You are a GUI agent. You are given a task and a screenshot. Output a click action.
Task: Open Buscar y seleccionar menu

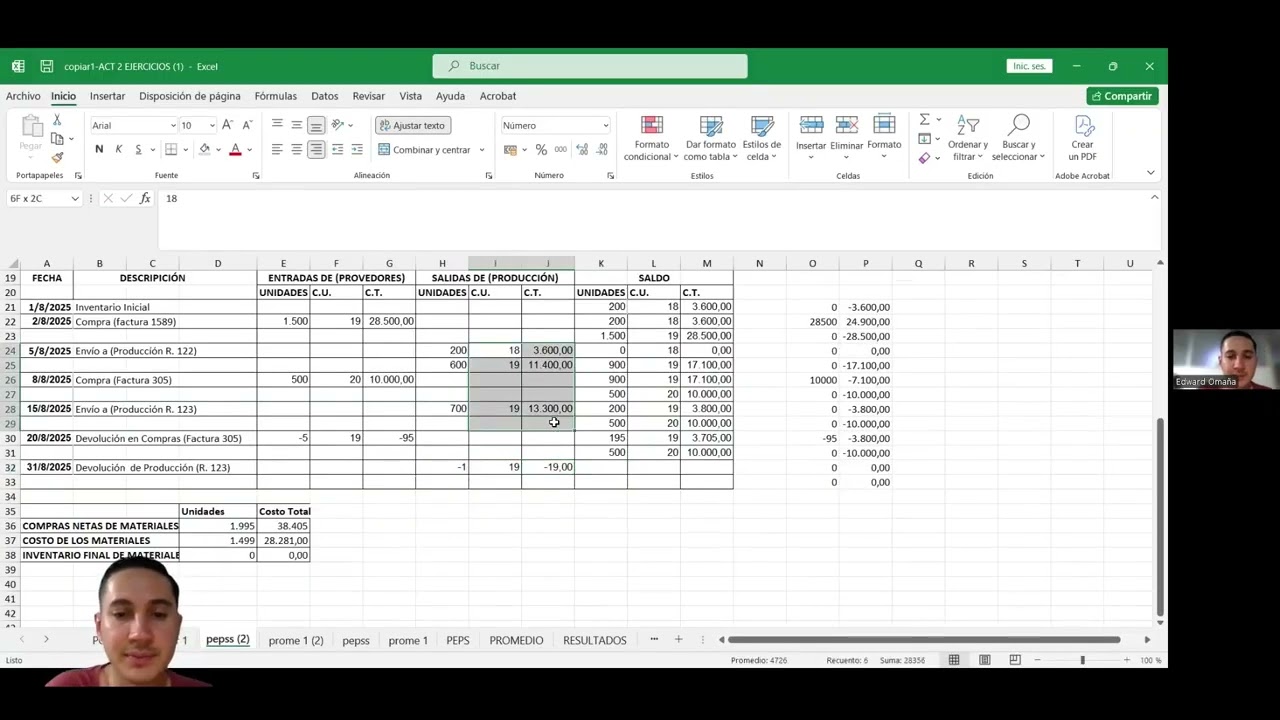(x=1018, y=138)
